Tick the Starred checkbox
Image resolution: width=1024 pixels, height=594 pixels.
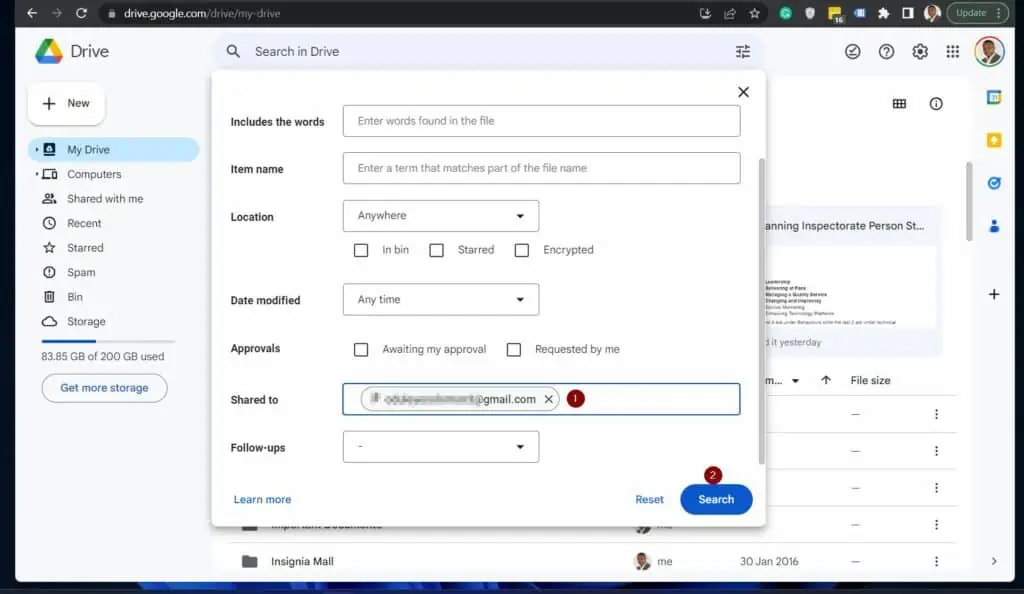437,250
